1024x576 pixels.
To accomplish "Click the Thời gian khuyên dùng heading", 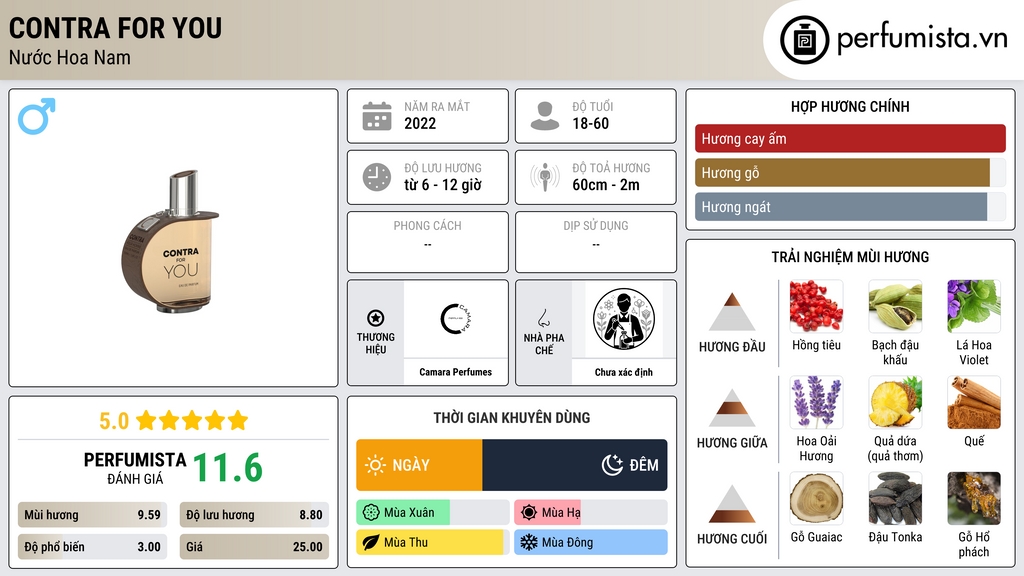I will [x=512, y=417].
